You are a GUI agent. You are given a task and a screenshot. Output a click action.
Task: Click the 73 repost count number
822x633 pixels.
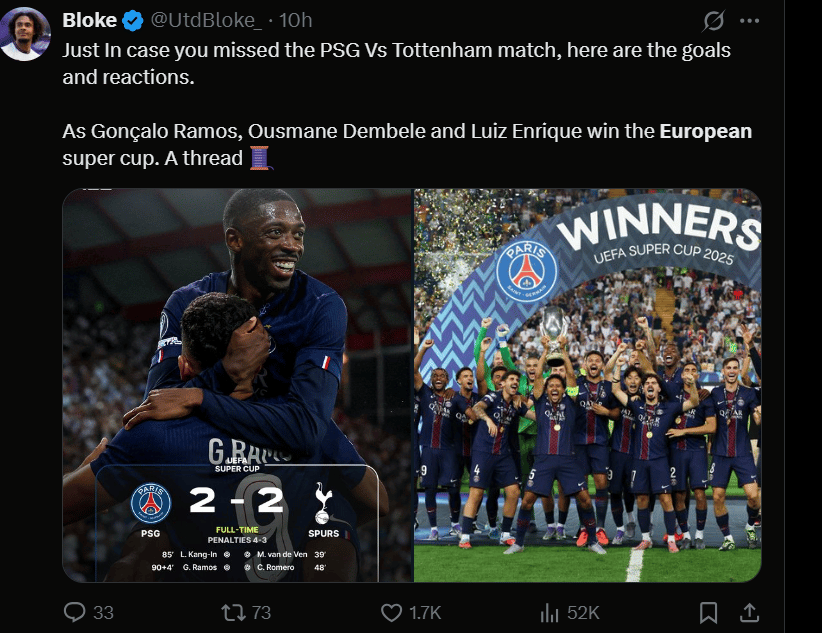(x=261, y=613)
